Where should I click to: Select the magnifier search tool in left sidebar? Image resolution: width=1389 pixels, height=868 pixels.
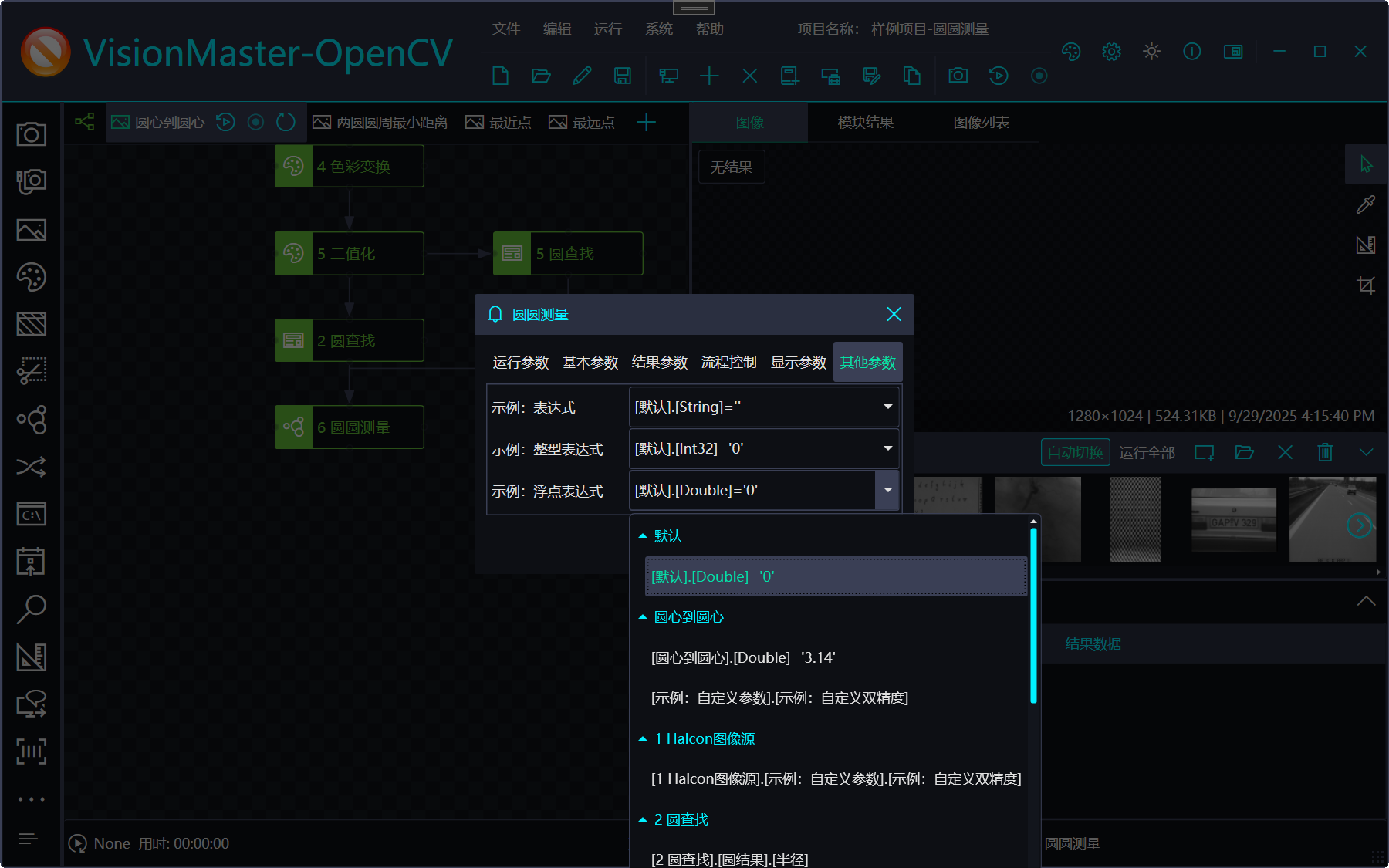pyautogui.click(x=31, y=609)
